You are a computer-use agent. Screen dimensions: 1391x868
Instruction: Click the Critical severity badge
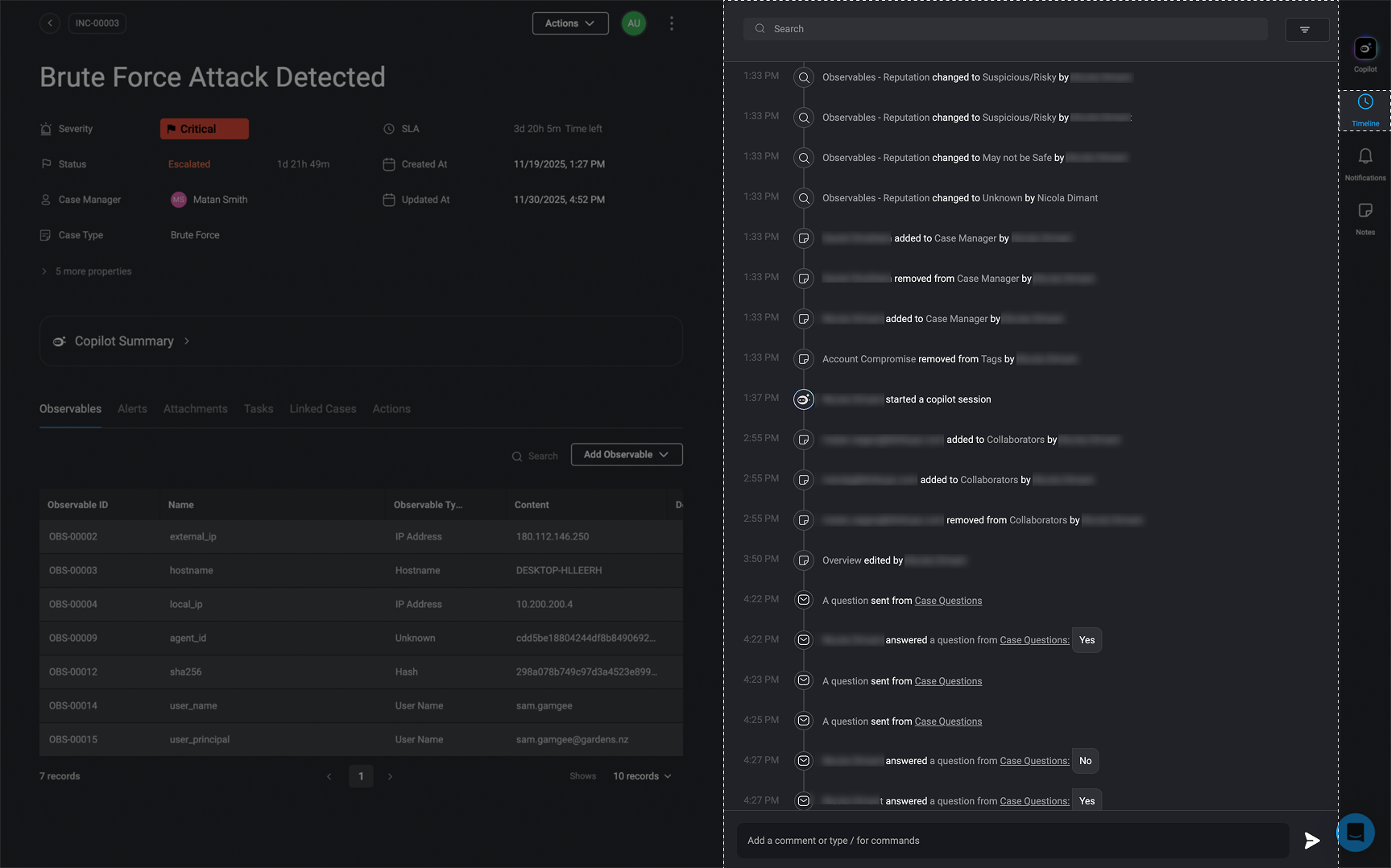point(204,129)
